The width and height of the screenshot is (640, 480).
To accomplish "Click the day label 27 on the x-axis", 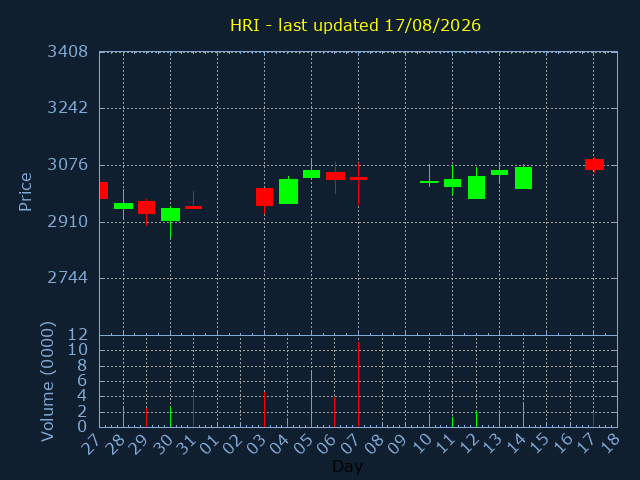I will [90, 443].
